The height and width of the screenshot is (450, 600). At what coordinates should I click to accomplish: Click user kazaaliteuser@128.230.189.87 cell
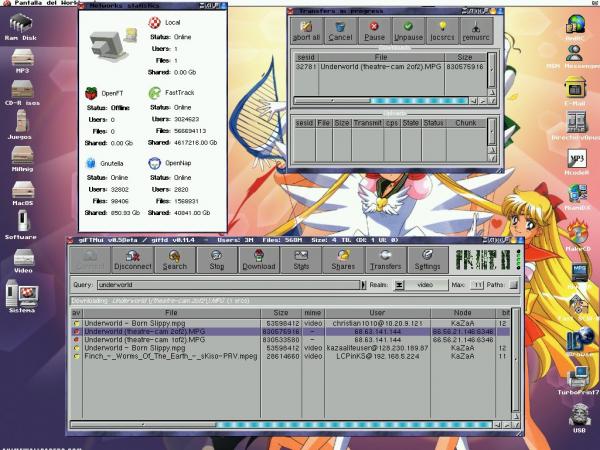coord(377,348)
